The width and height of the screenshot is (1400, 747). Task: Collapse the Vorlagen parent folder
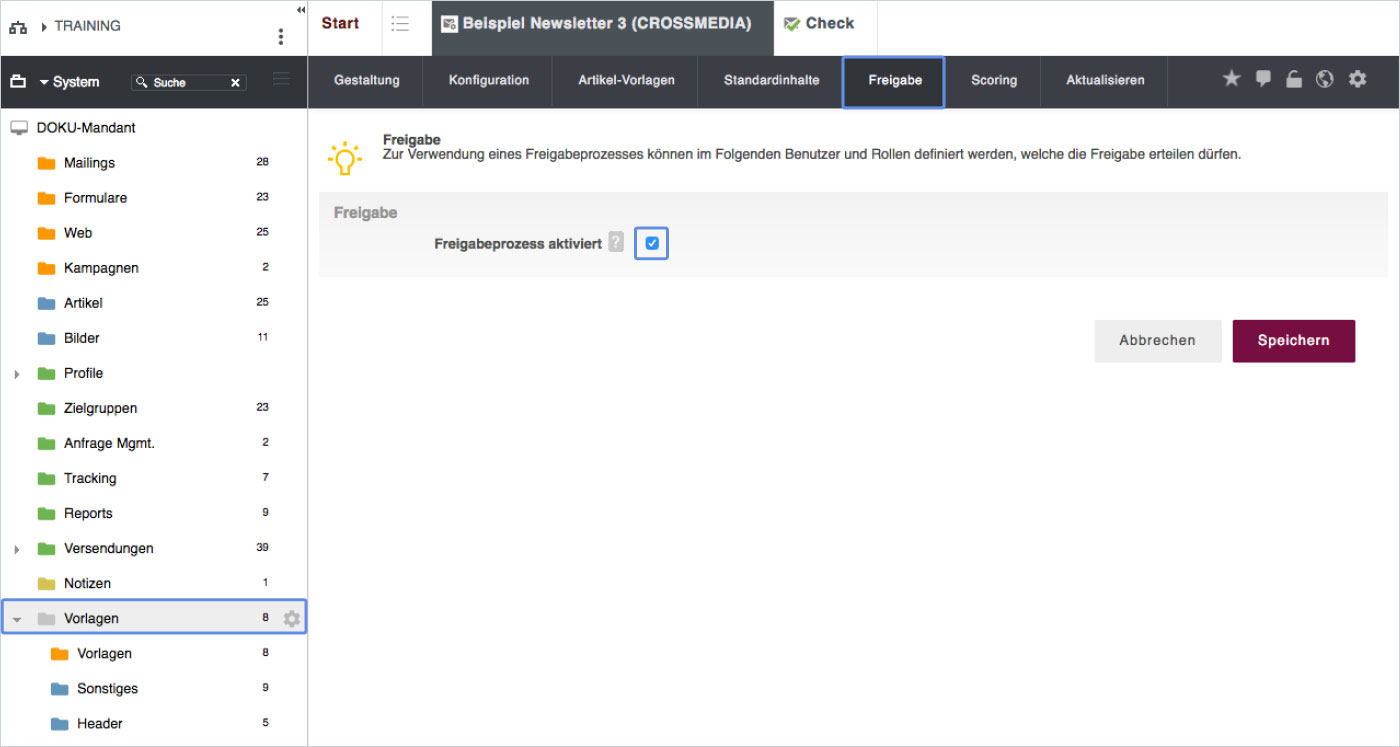click(17, 619)
